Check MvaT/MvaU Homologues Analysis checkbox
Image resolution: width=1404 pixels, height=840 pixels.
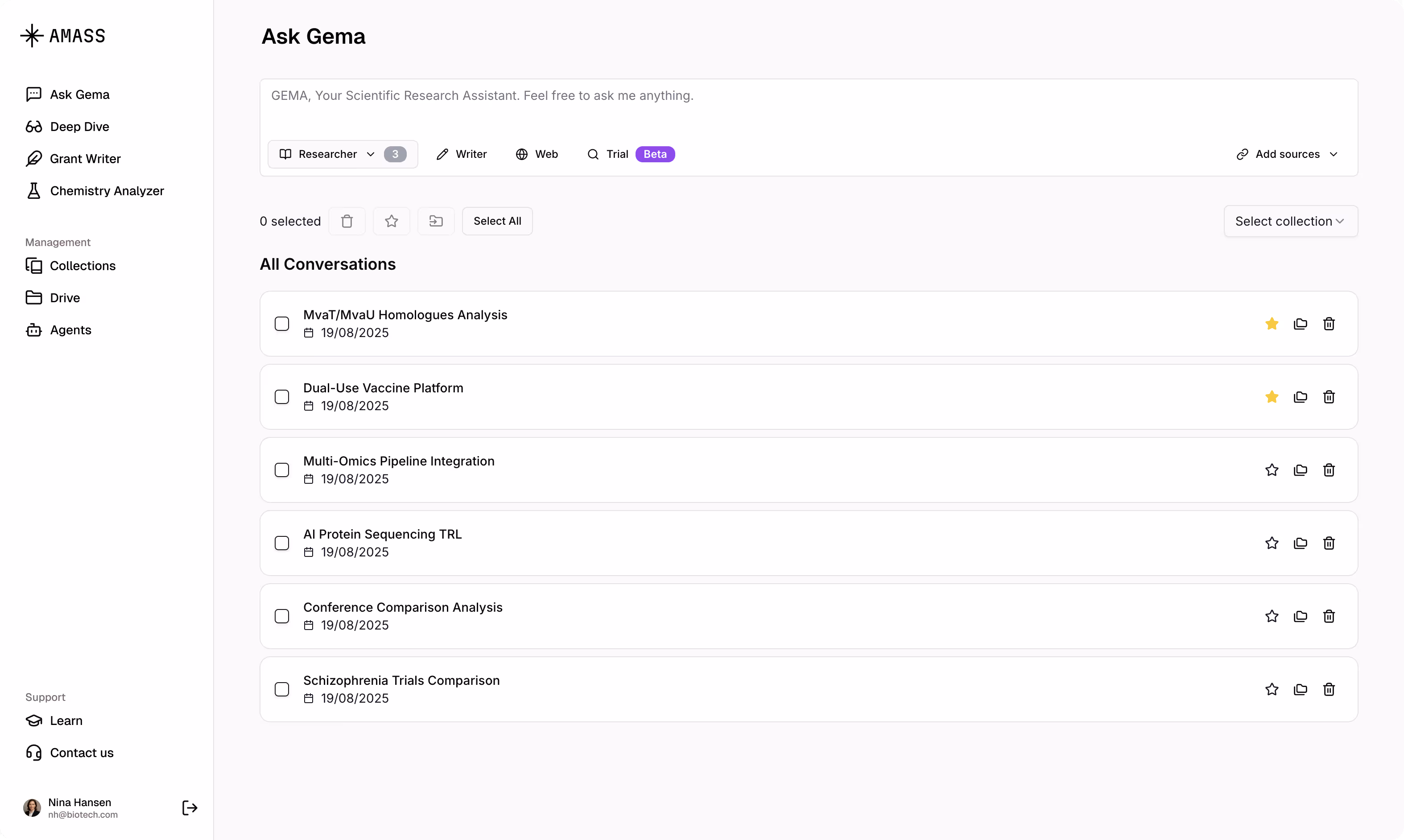click(282, 324)
